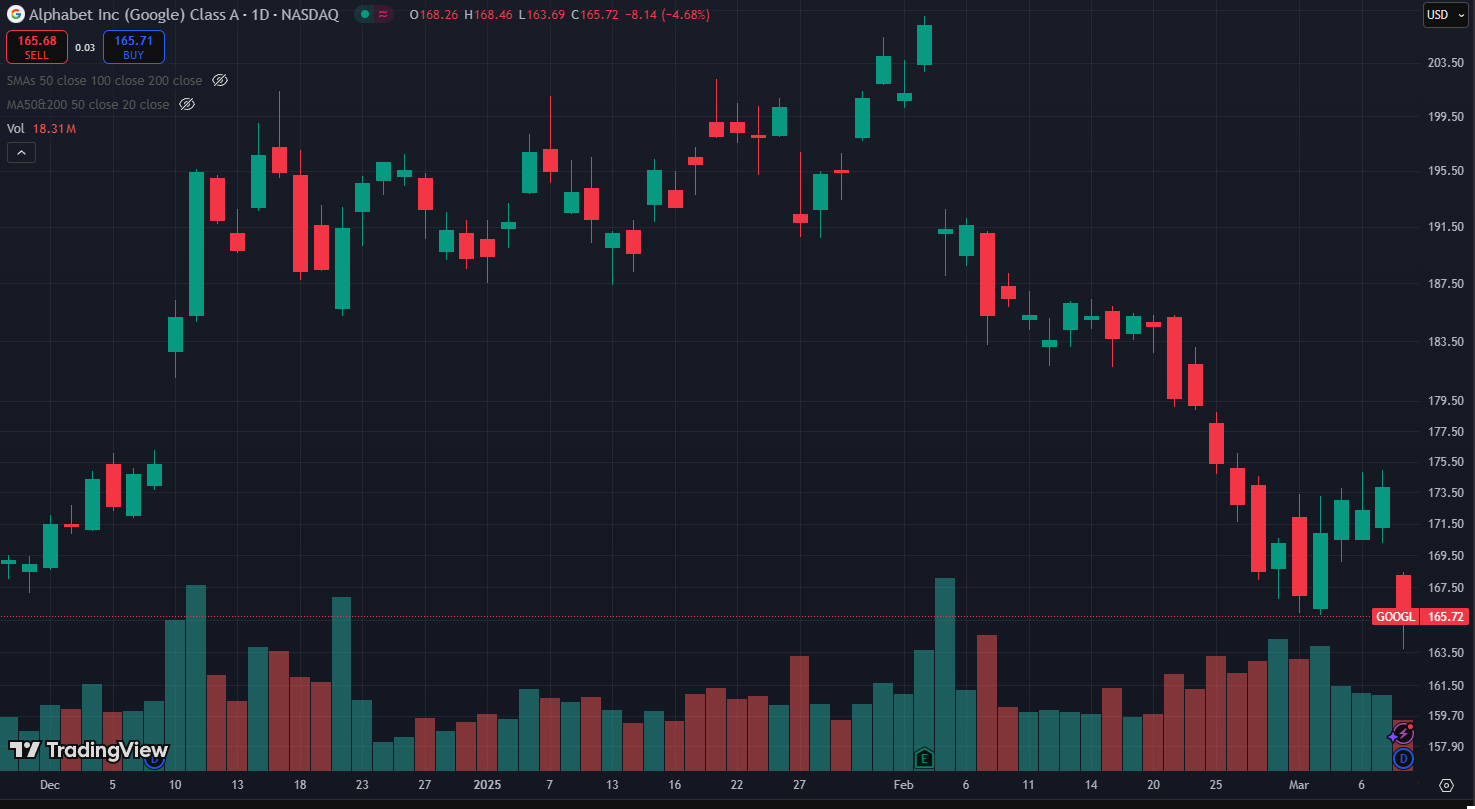Select the Vol 18.31 M legend
1475x809 pixels.
coord(42,128)
